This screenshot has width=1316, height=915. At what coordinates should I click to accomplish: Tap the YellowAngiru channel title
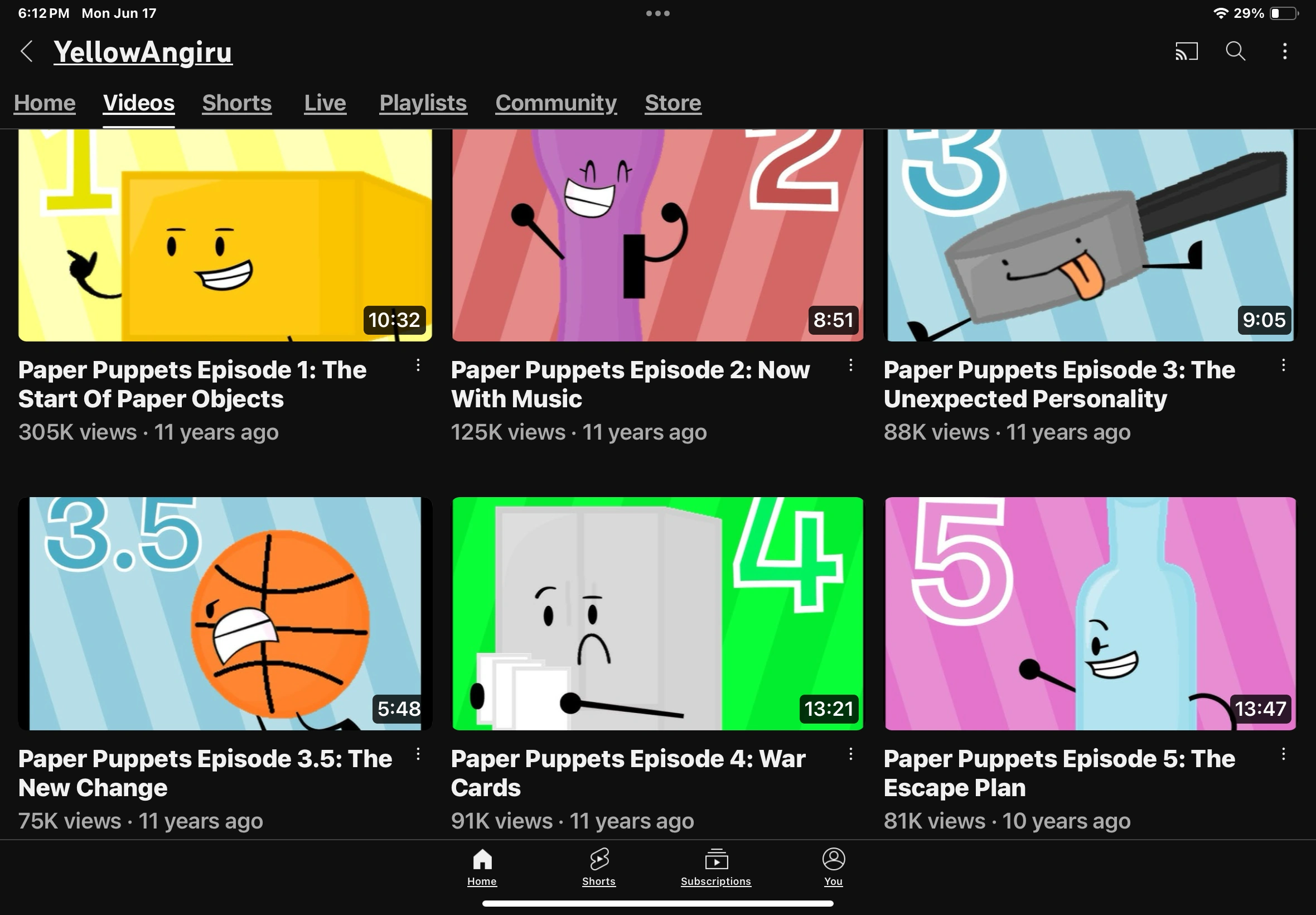coord(143,52)
